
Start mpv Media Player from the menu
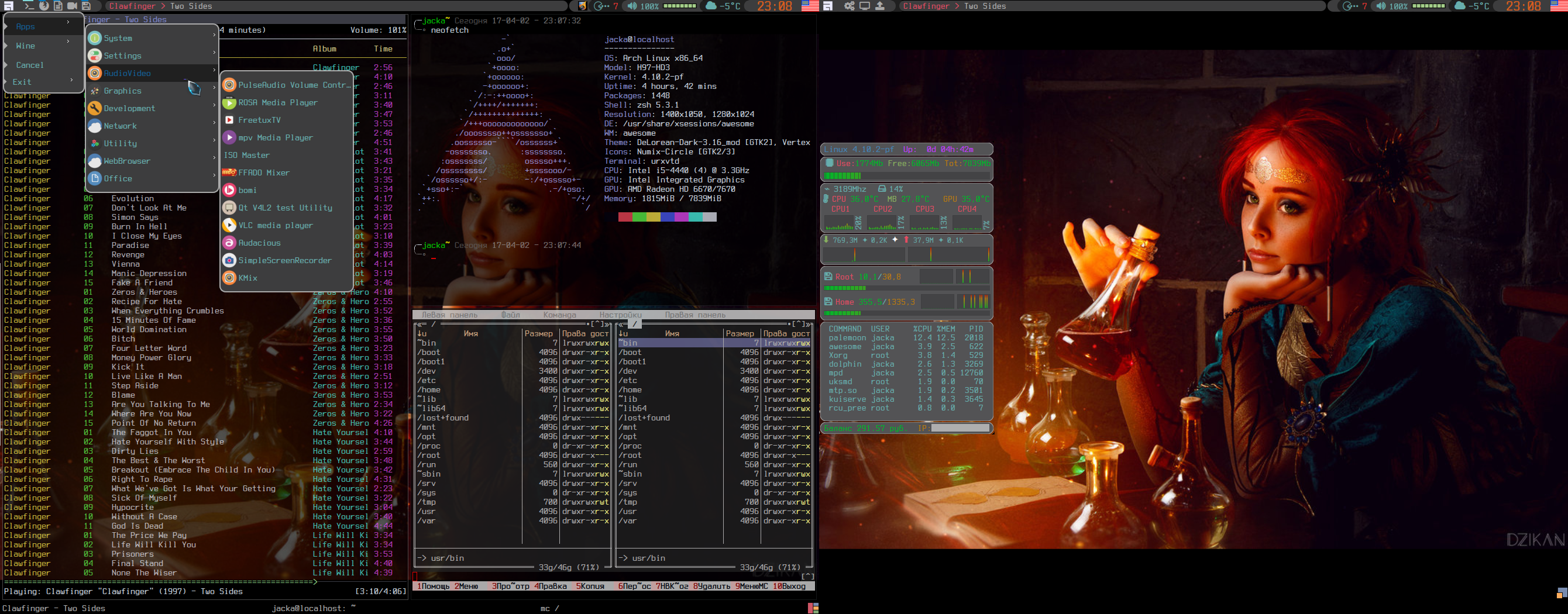pos(287,138)
